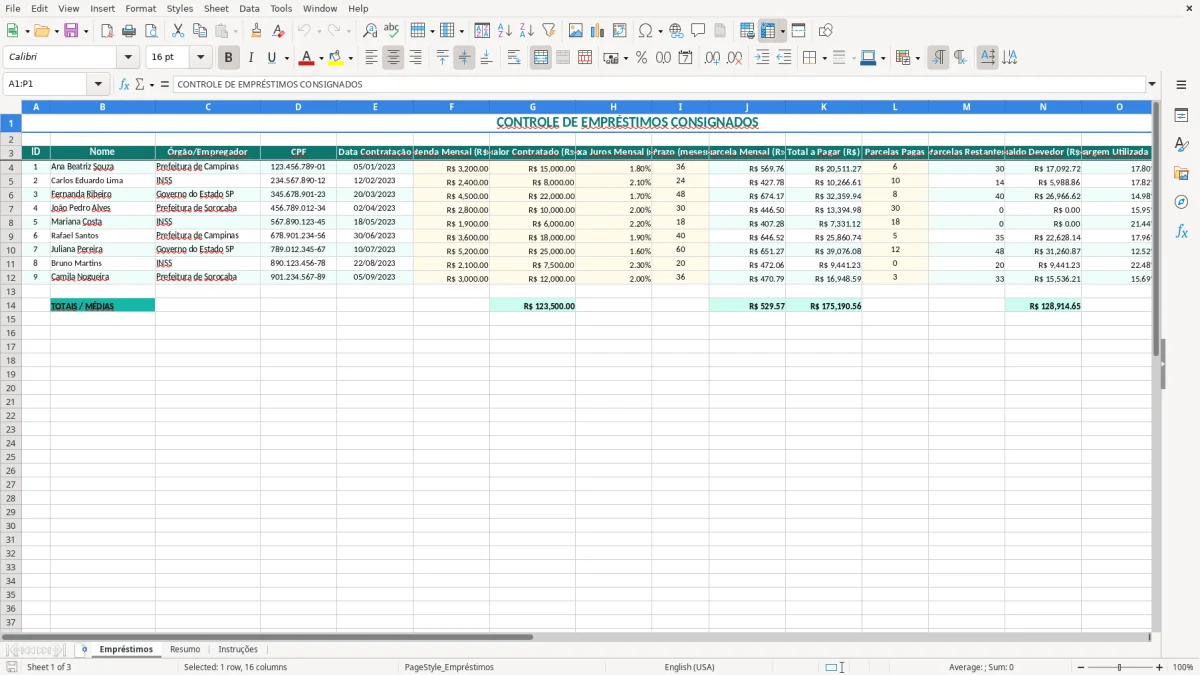1200x675 pixels.
Task: Click the Cut scissors icon
Action: point(178,31)
